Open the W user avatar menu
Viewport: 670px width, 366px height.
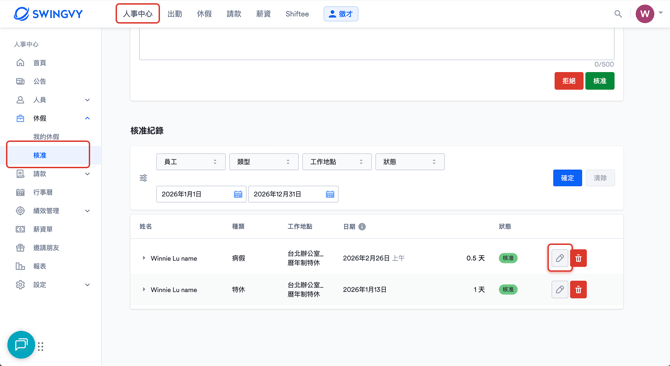click(x=645, y=14)
